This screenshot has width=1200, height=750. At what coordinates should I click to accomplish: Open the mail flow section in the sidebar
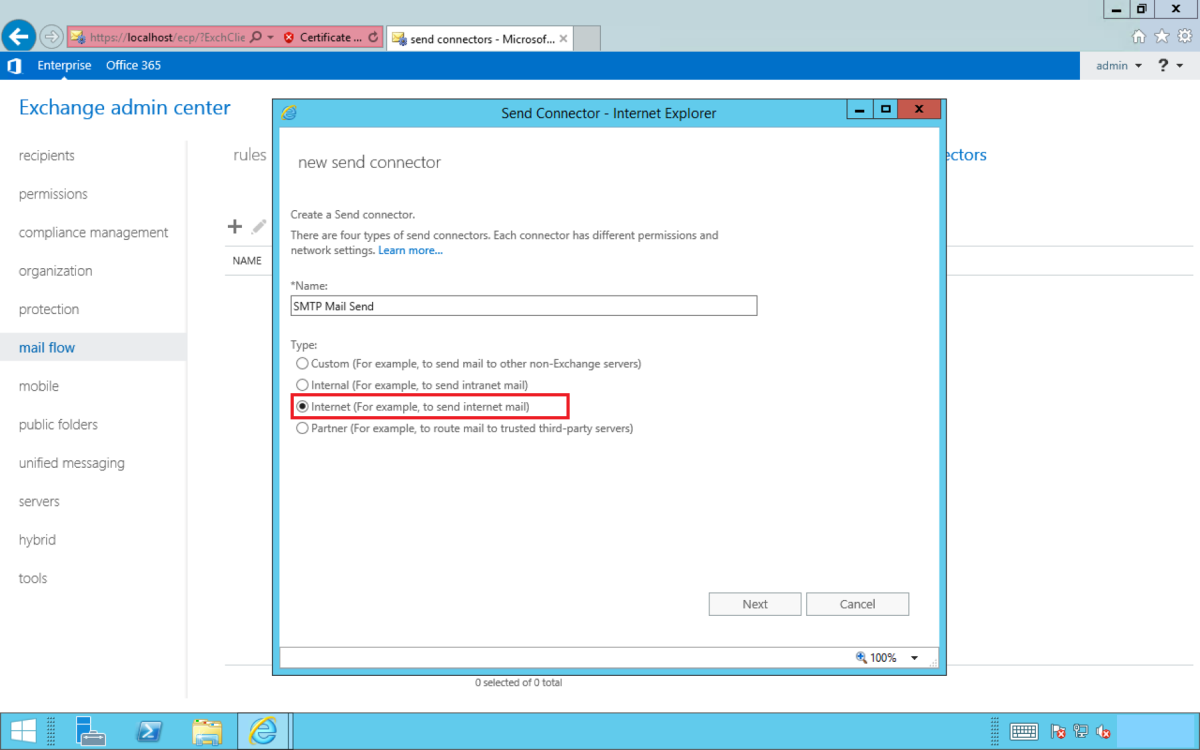tap(46, 347)
